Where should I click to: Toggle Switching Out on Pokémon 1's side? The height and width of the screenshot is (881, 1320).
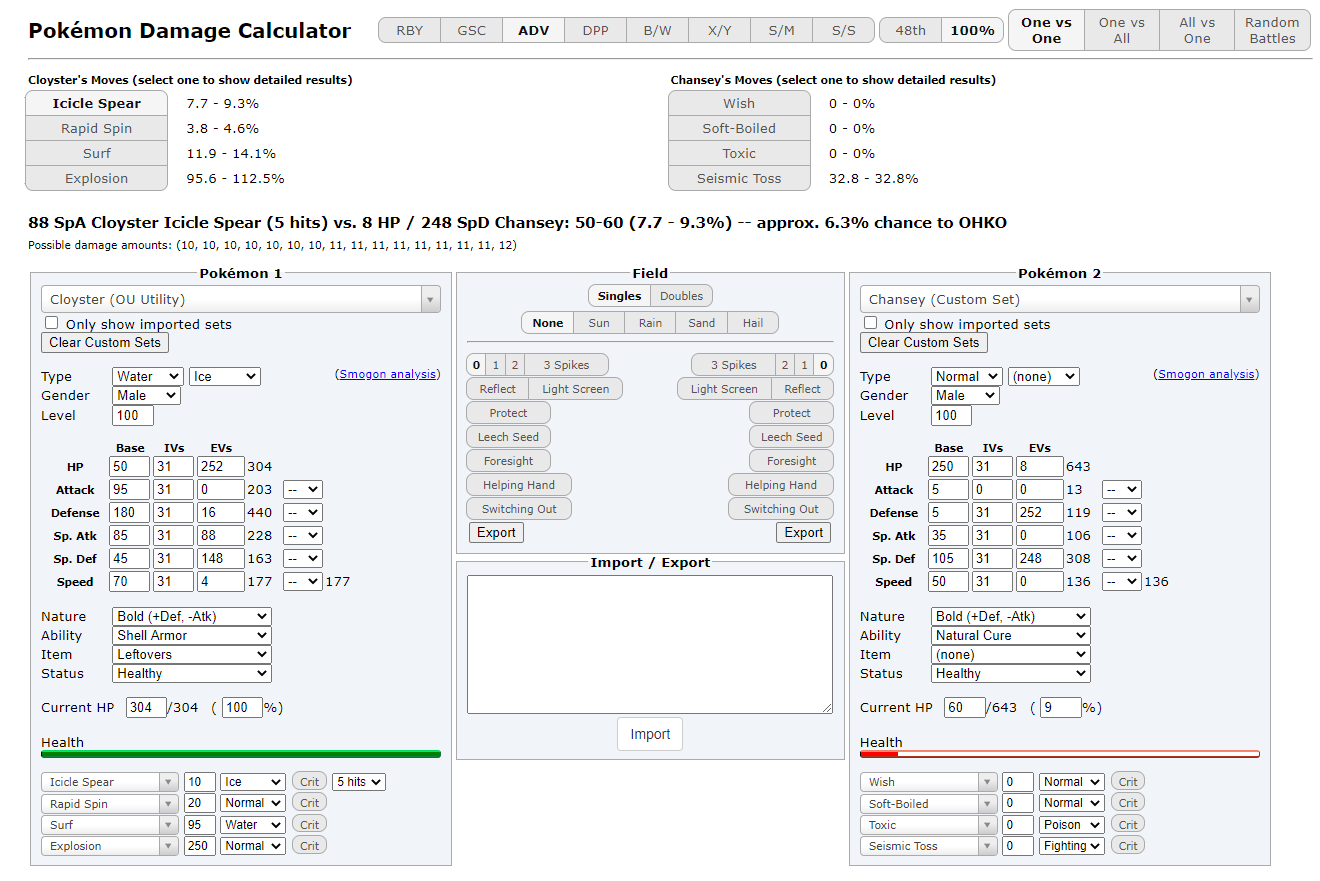(x=519, y=509)
